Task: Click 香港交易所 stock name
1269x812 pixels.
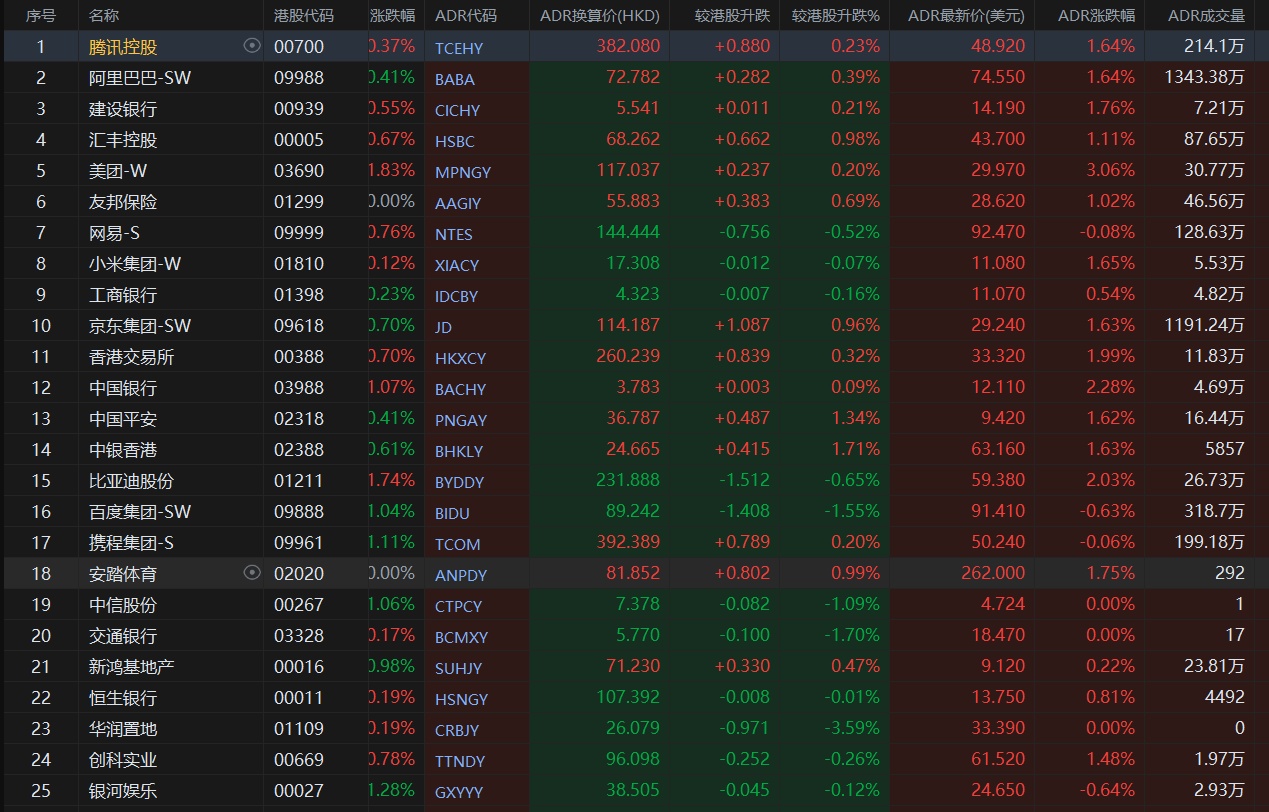Action: coord(131,356)
